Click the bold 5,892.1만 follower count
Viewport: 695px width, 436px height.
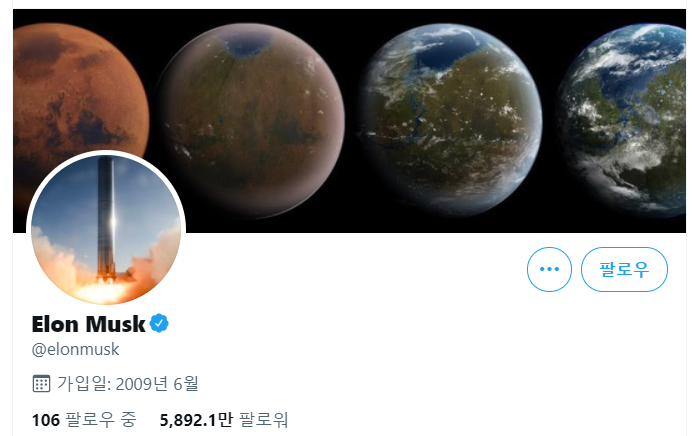click(196, 420)
